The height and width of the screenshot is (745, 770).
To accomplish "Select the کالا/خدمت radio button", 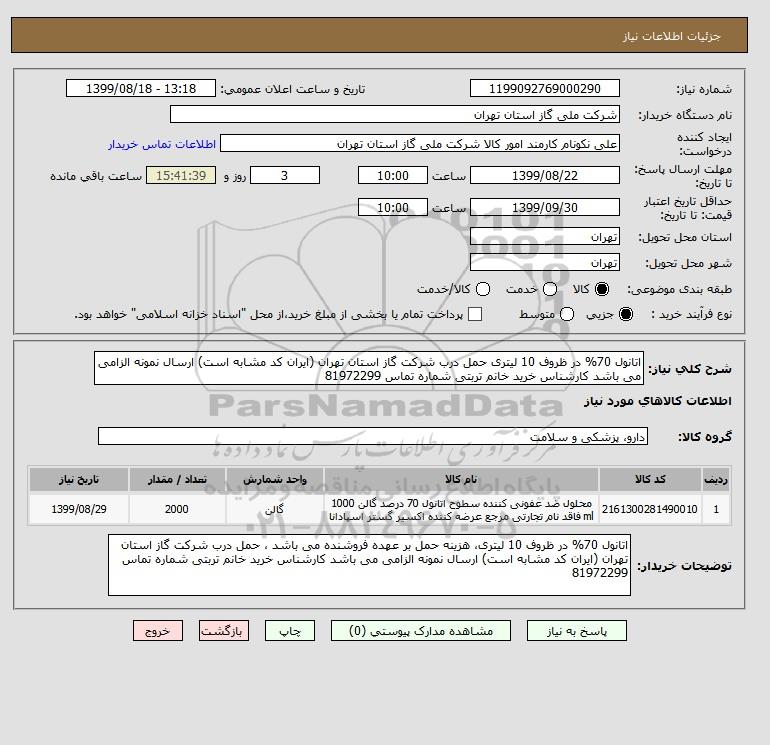I will point(483,289).
